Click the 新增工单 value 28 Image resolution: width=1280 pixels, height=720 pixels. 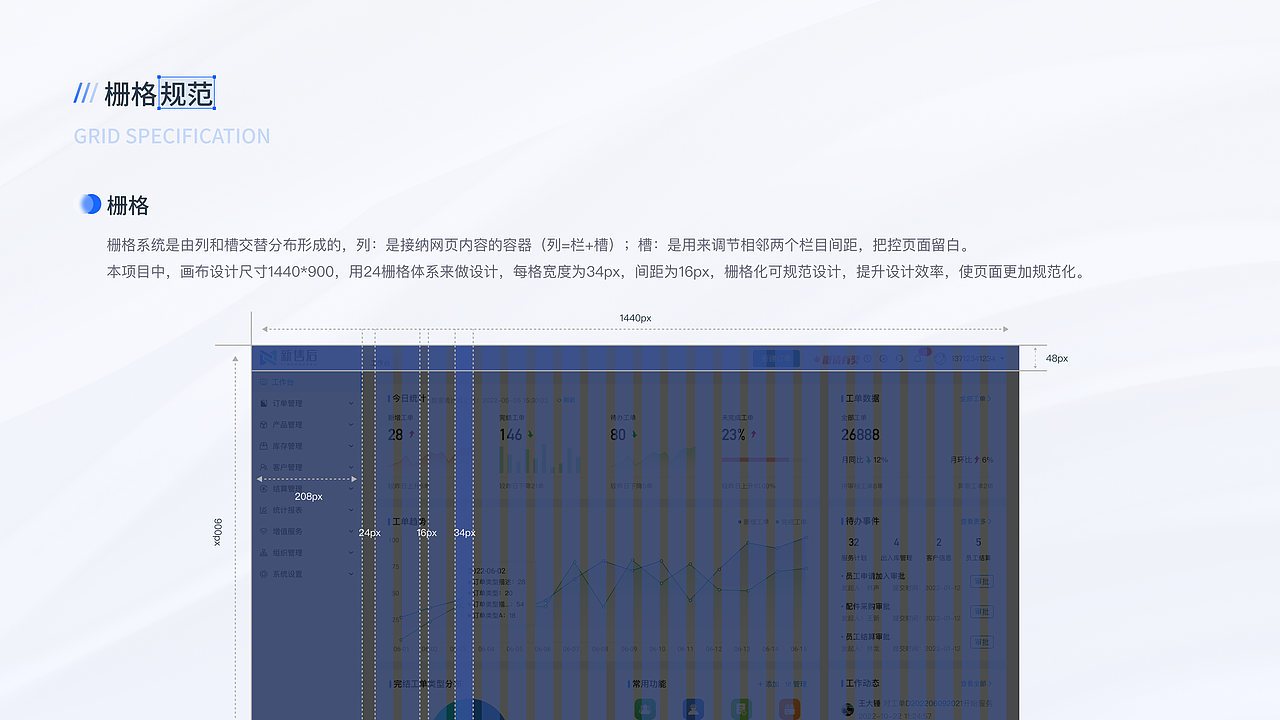pos(396,435)
